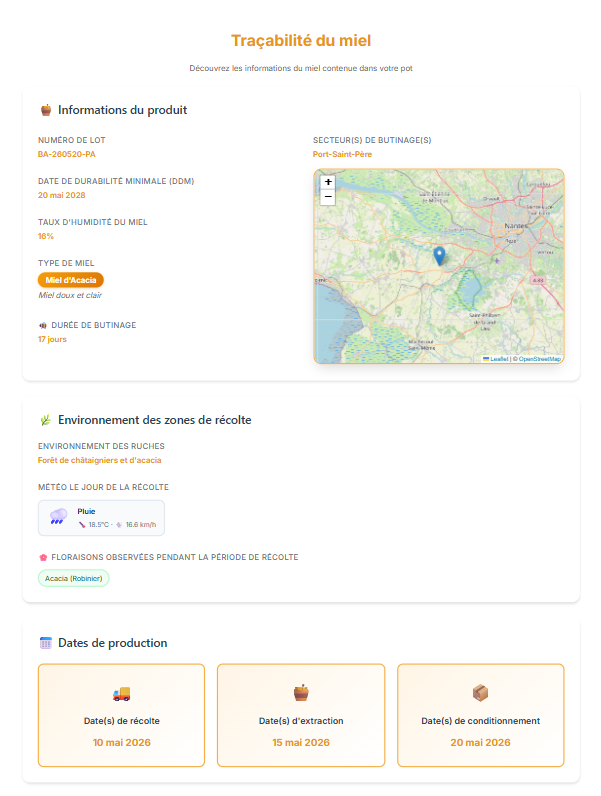This screenshot has width=601, height=796.
Task: Click the honey pot icon in extraction card
Action: point(301,693)
